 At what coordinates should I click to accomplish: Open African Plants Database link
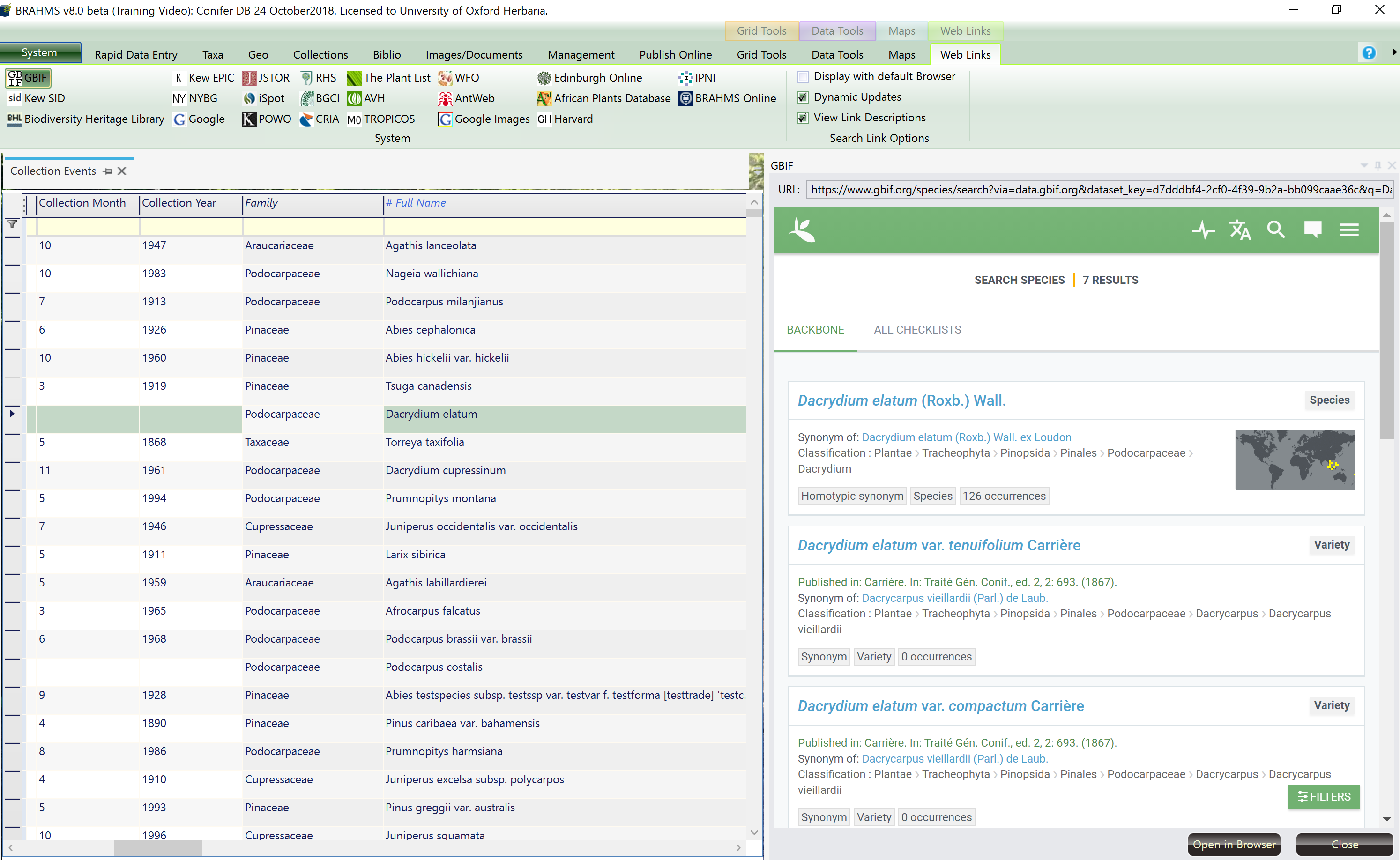tap(604, 98)
